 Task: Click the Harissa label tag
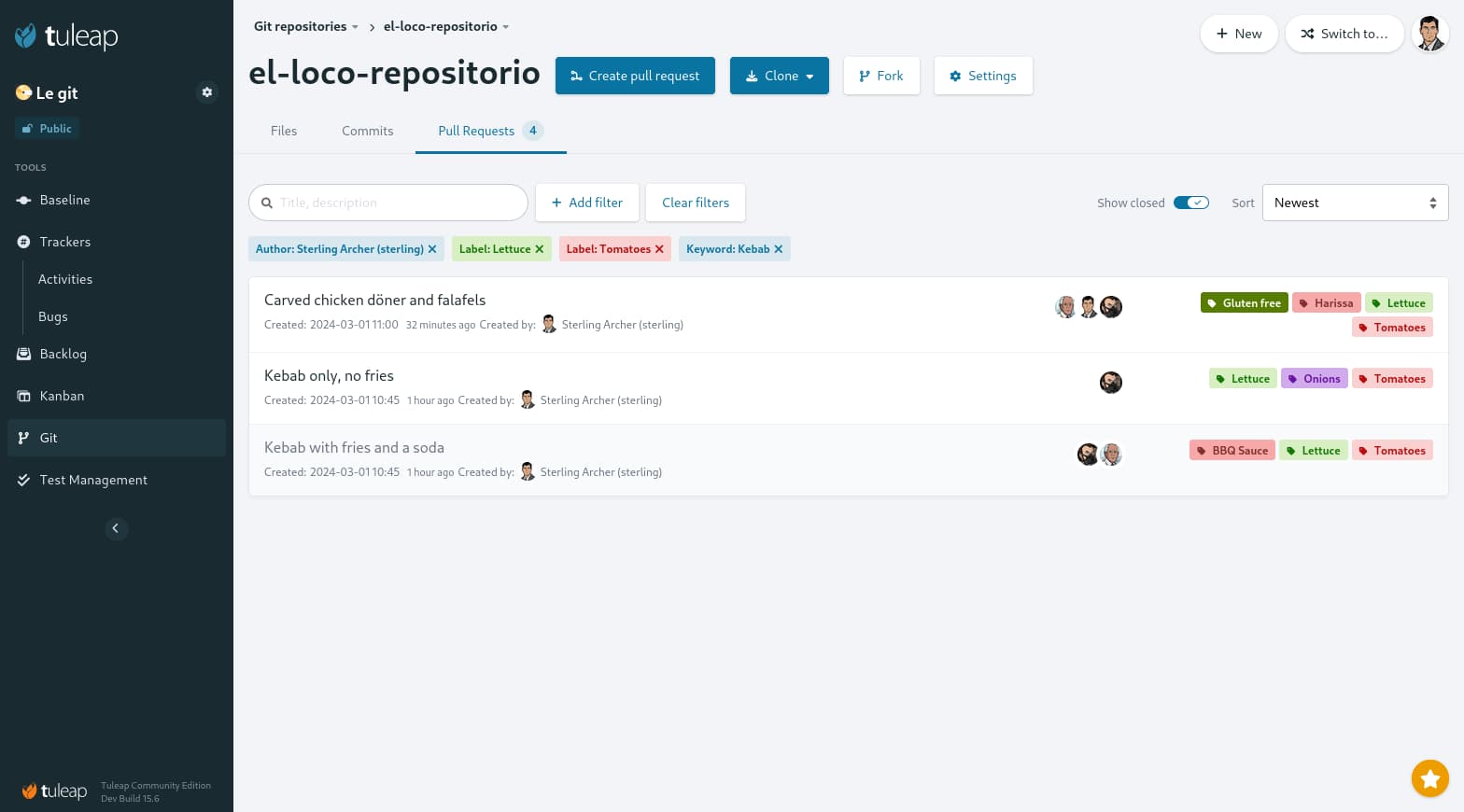pos(1326,303)
